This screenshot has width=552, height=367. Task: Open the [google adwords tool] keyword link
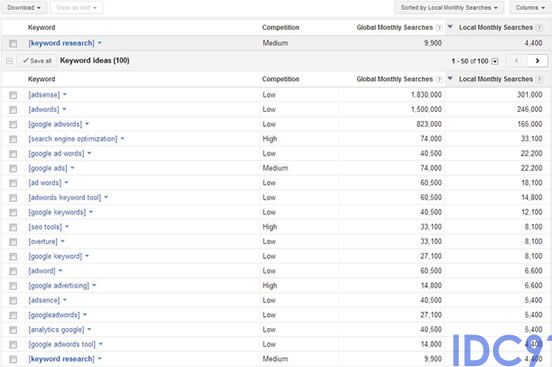coord(62,344)
